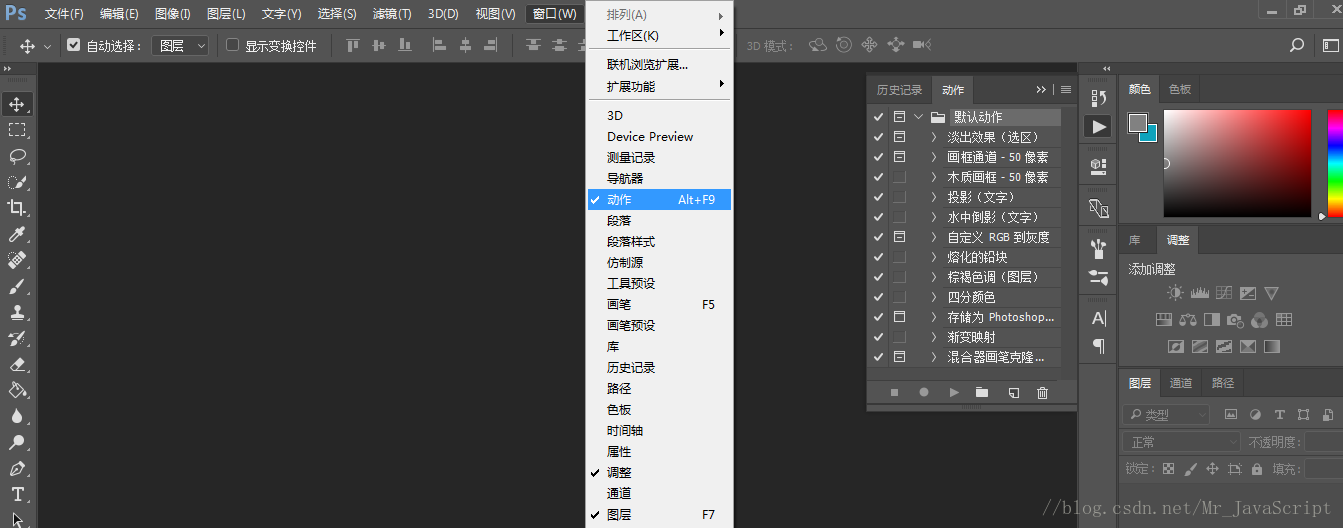This screenshot has height=528, width=1343.
Task: Select the Pen tool
Action: [17, 468]
